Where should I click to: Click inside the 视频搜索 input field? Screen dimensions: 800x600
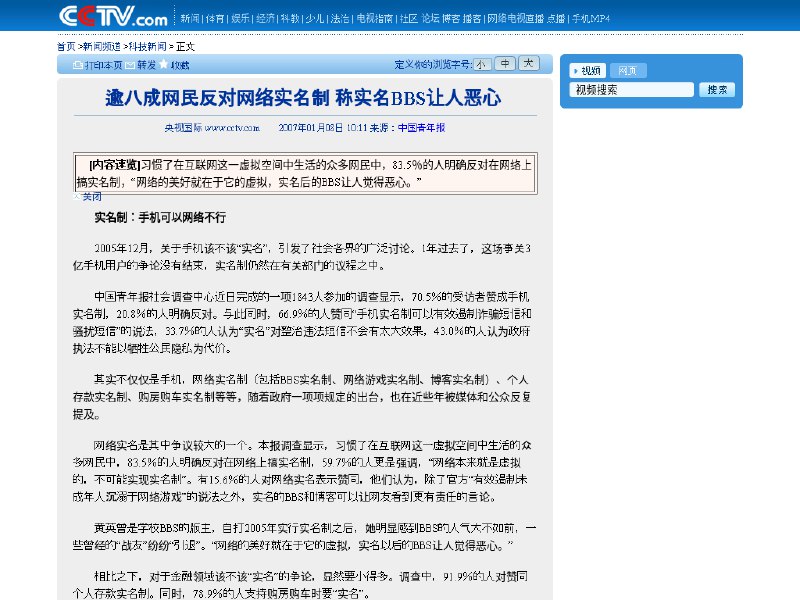(630, 89)
